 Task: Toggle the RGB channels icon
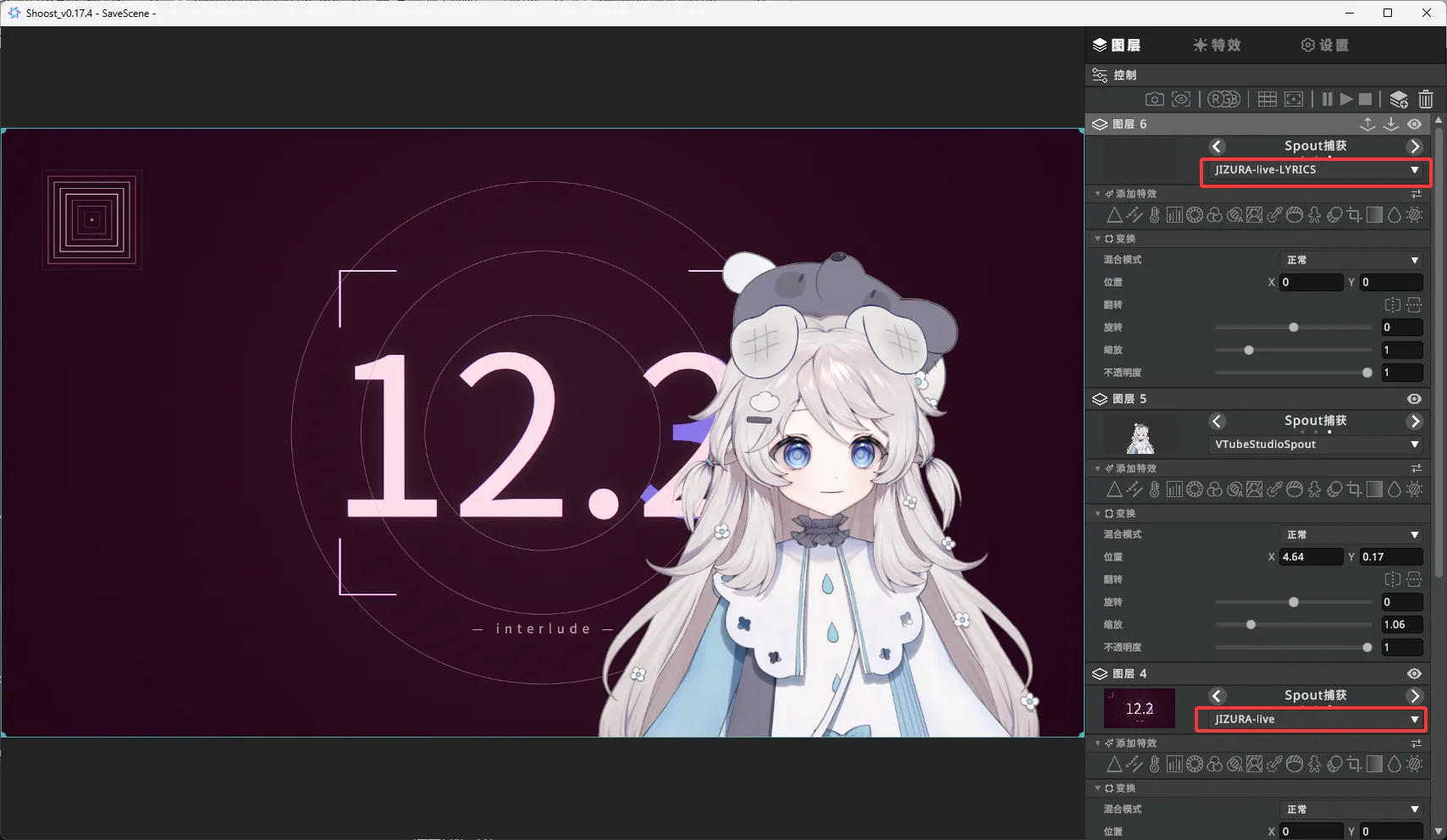click(x=1223, y=99)
